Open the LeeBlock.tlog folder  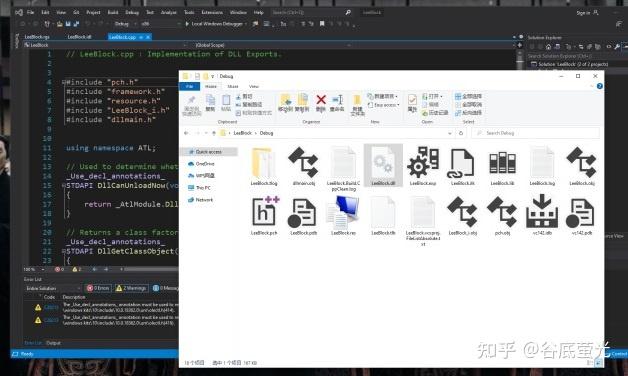[264, 162]
